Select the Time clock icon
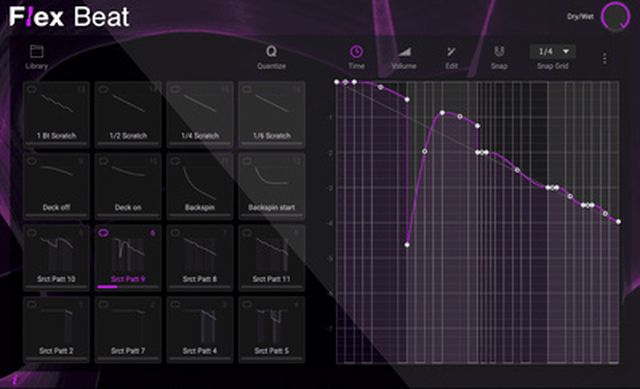640x389 pixels. tap(356, 52)
